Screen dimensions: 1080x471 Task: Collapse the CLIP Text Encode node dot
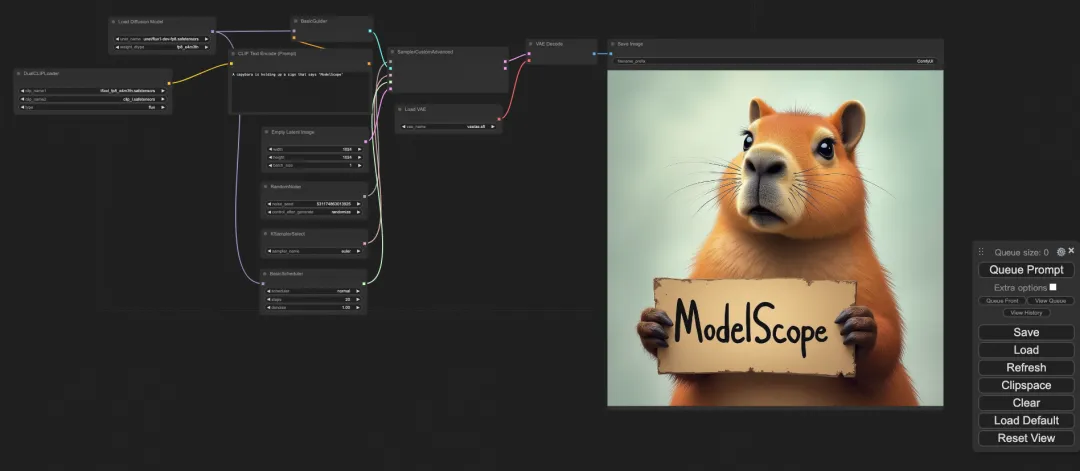coord(233,52)
